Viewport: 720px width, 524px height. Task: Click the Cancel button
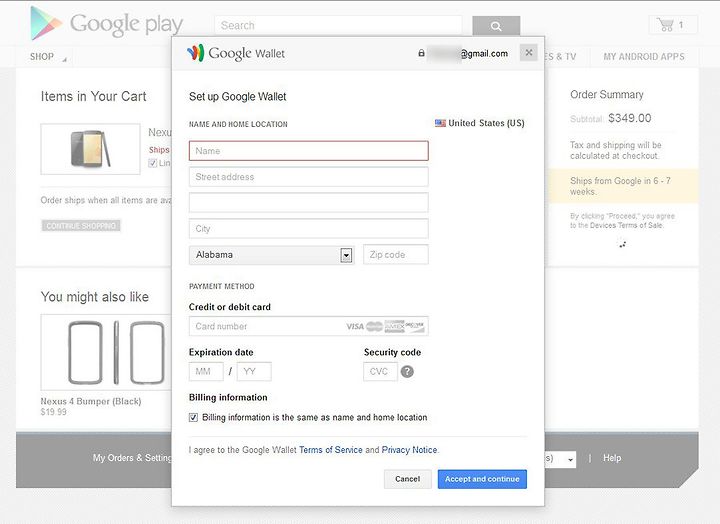(x=408, y=479)
